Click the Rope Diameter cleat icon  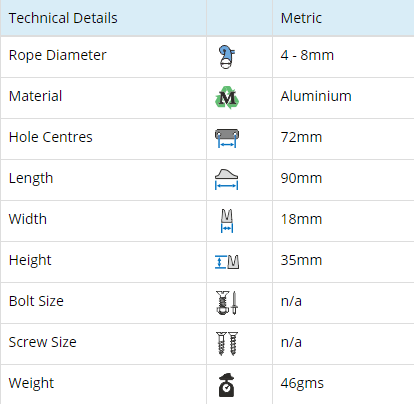pyautogui.click(x=227, y=57)
